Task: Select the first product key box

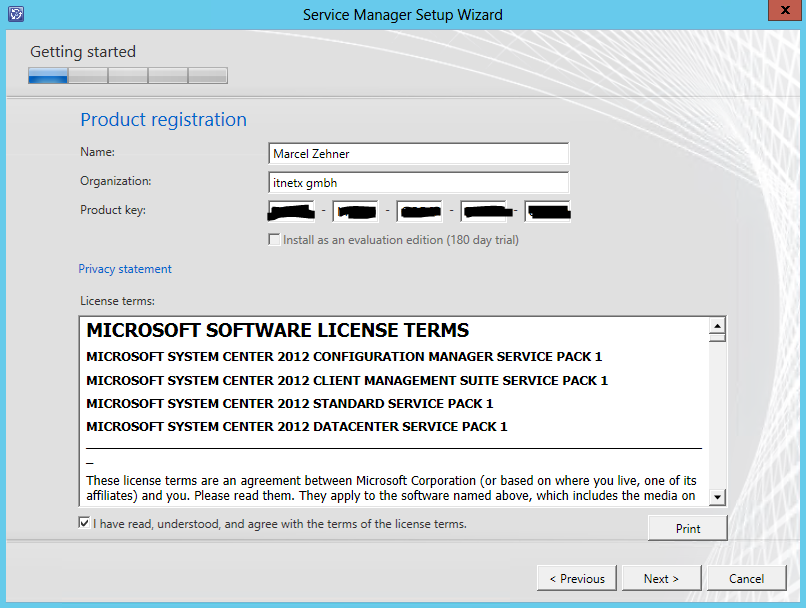Action: coord(292,211)
